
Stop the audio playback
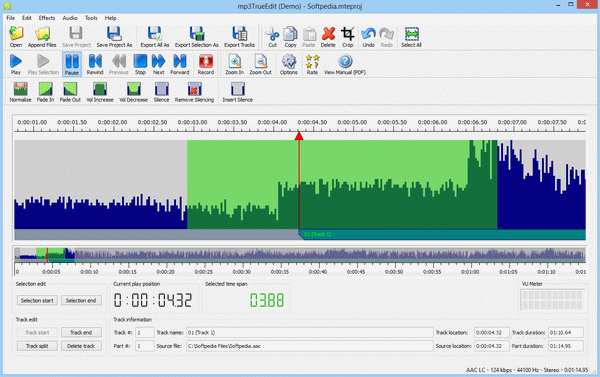tap(140, 64)
